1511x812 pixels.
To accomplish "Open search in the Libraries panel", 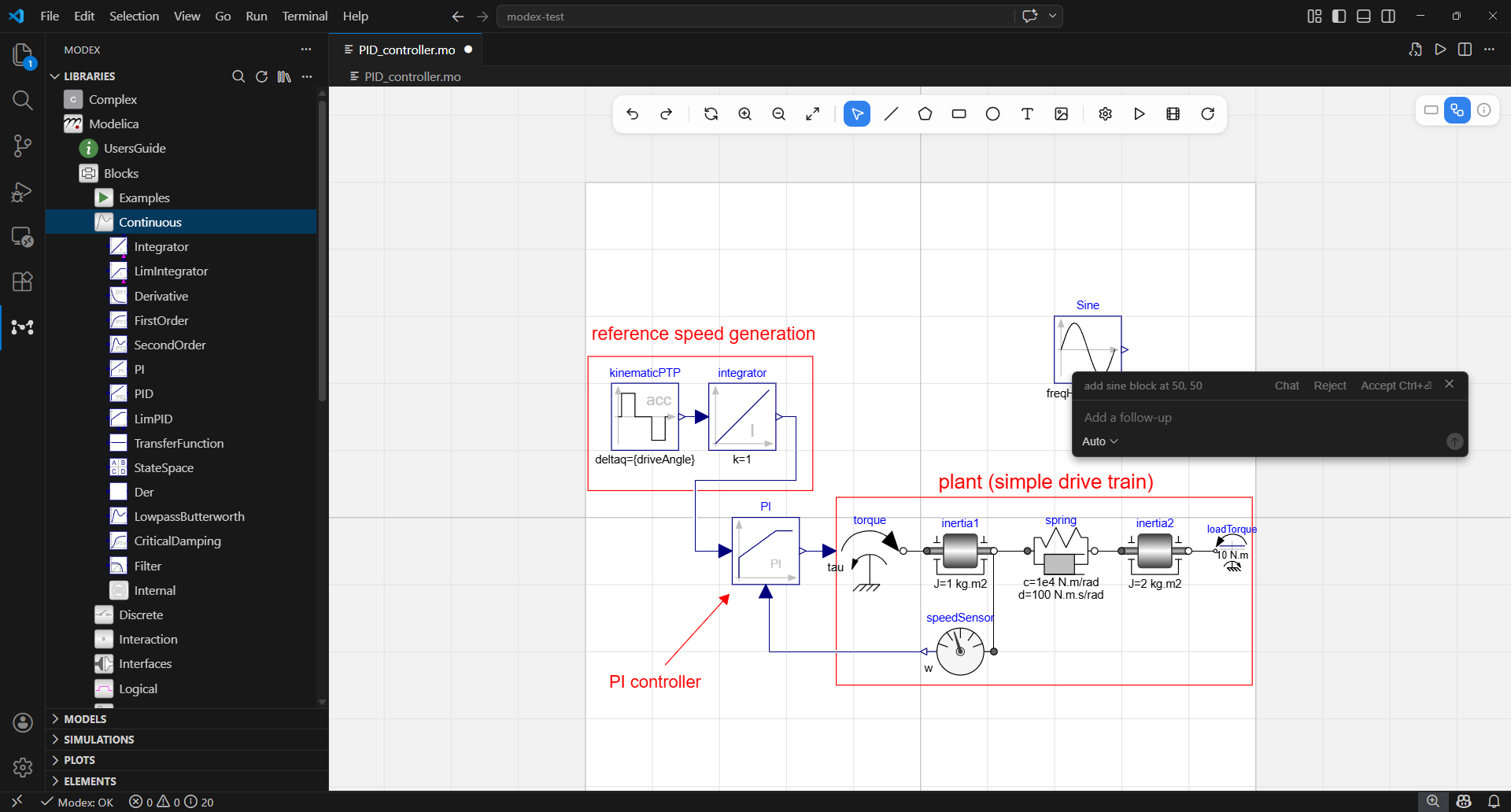I will tap(238, 76).
